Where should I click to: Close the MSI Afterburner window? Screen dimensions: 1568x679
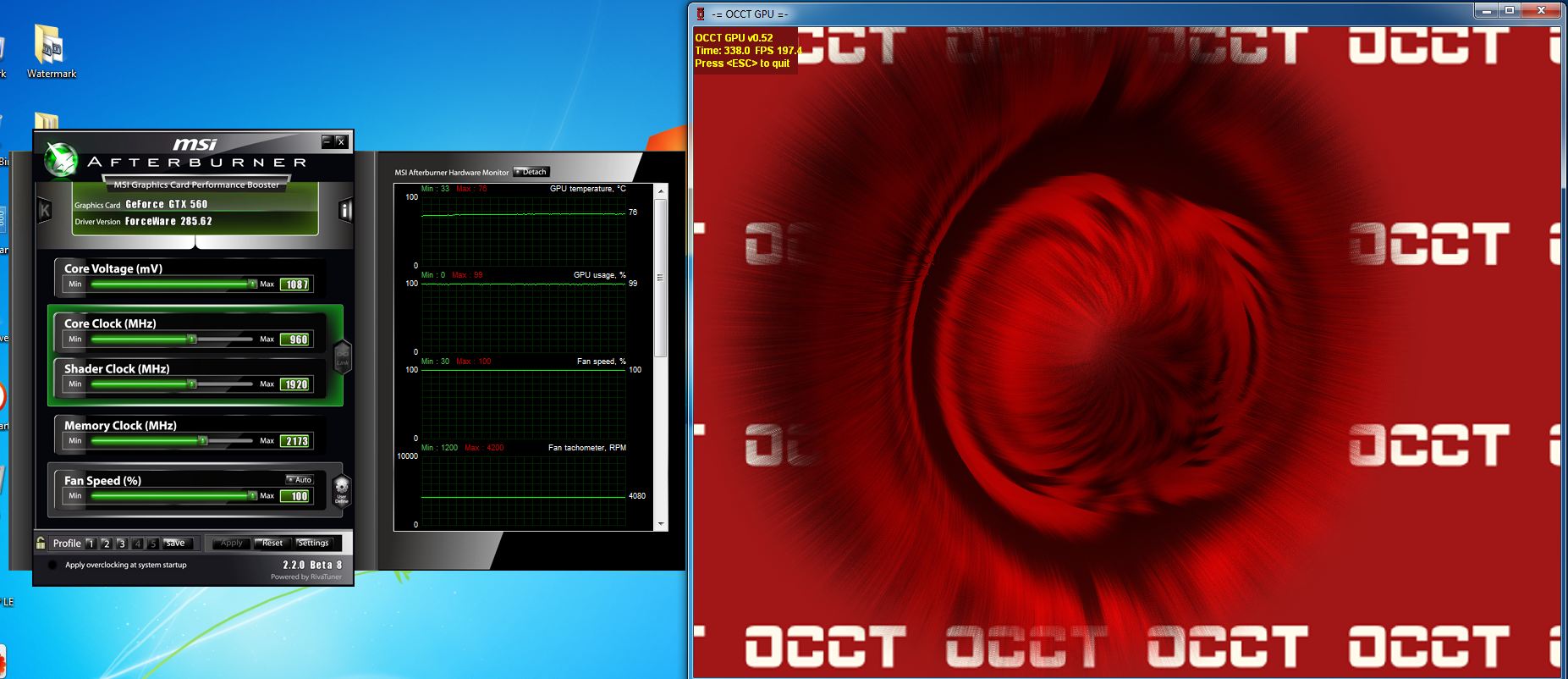coord(341,141)
